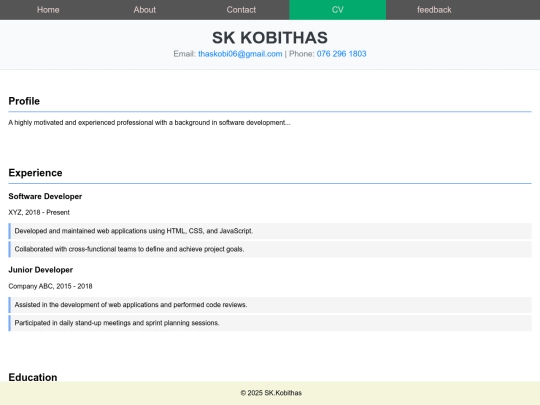540x405 pixels.
Task: Click the Education section heading
Action: click(33, 377)
